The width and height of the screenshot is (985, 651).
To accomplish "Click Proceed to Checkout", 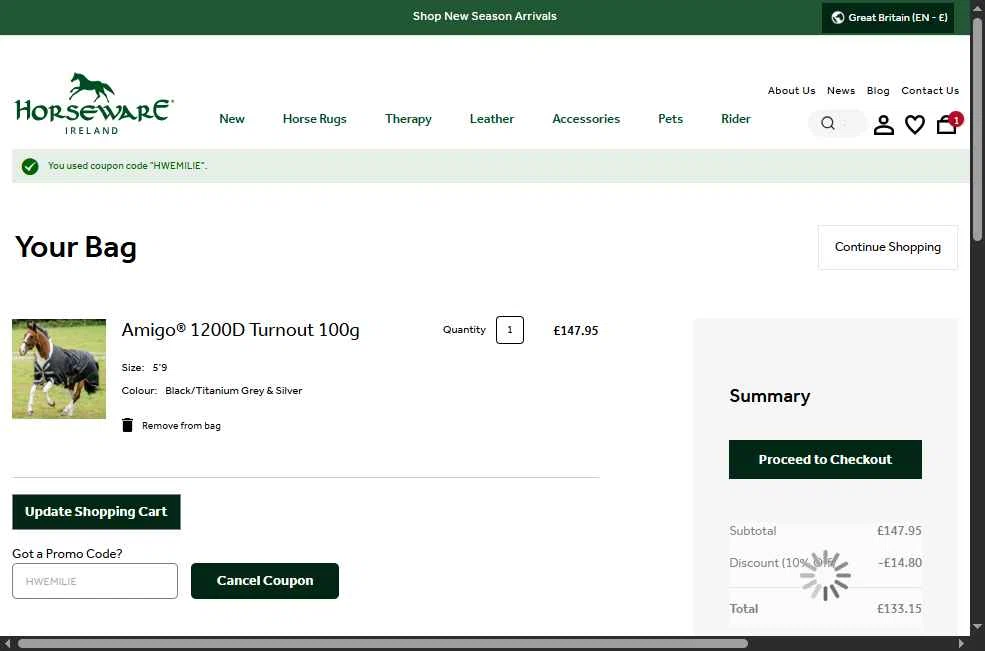I will point(825,459).
